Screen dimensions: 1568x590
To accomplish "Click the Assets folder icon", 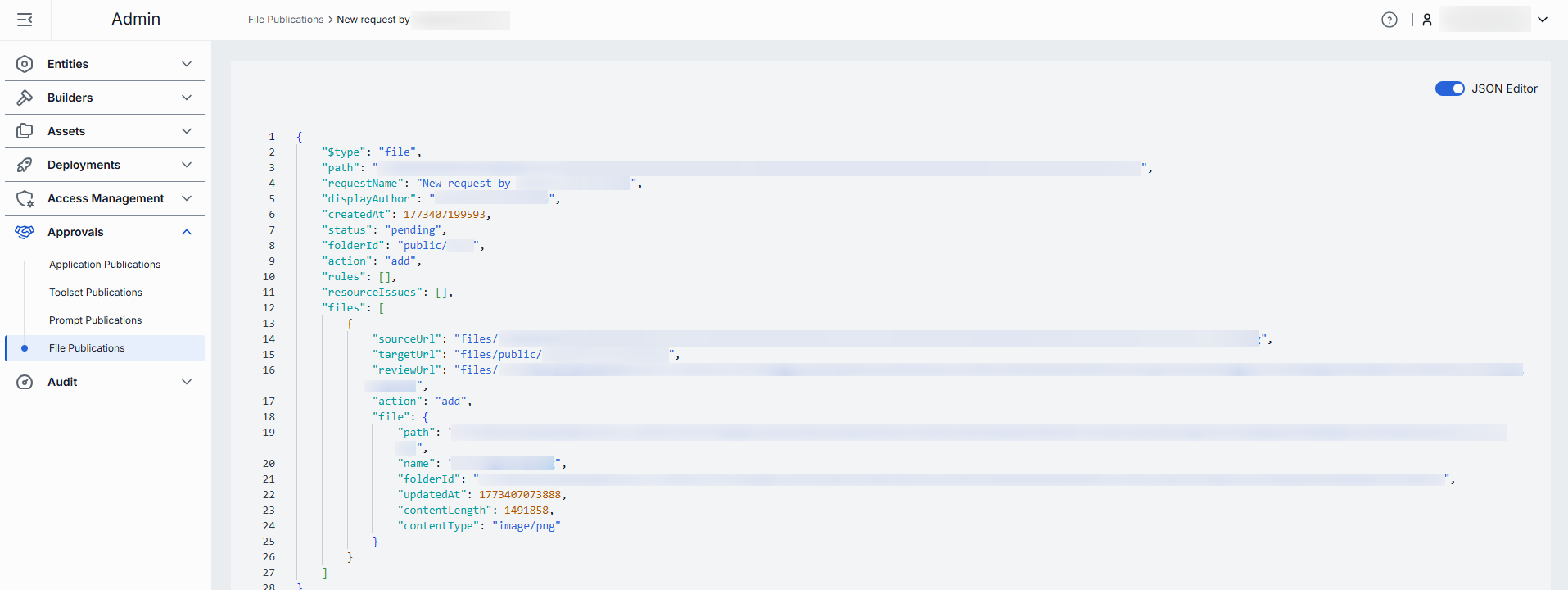I will coord(25,131).
